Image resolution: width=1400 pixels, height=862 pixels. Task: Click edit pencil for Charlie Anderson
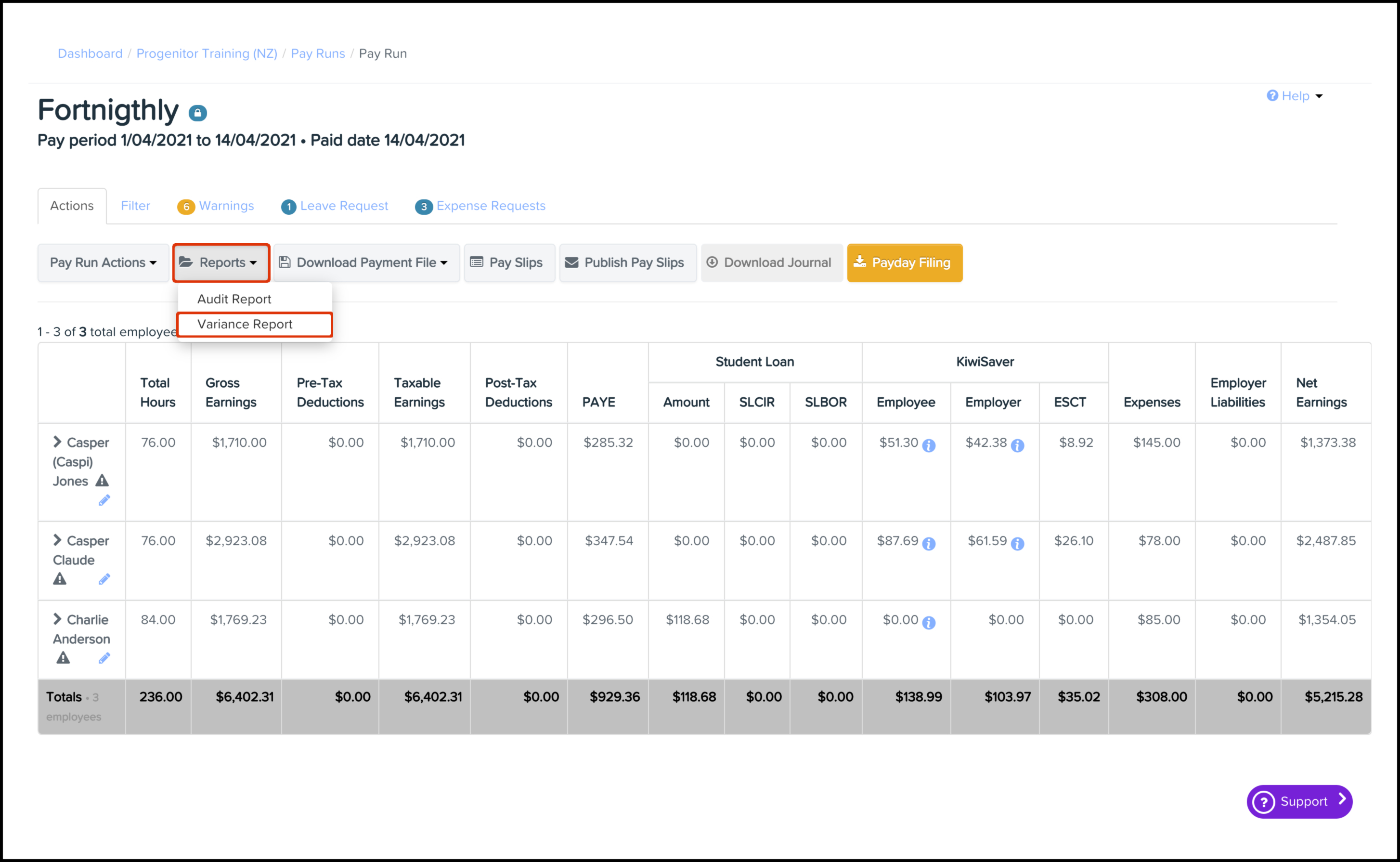(104, 658)
